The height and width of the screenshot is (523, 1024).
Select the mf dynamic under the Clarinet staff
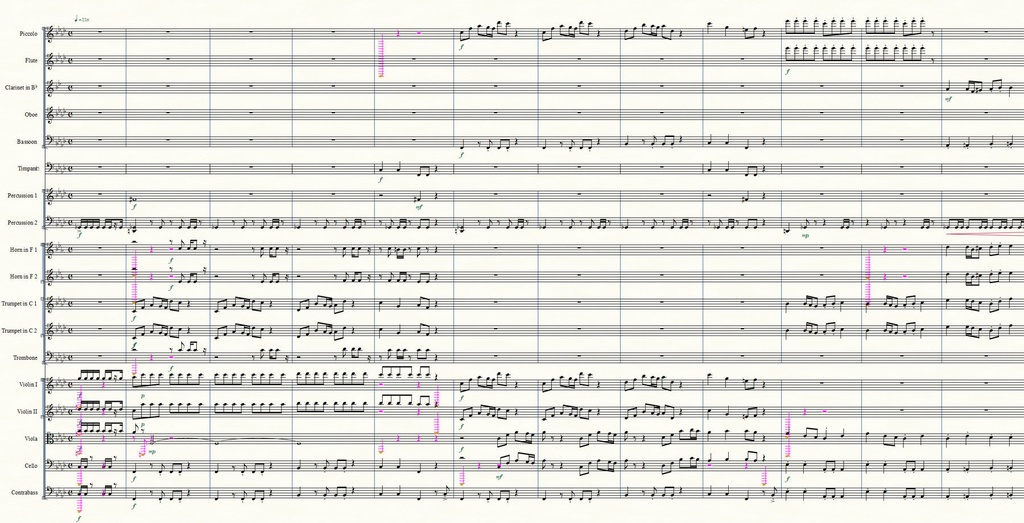pyautogui.click(x=948, y=99)
